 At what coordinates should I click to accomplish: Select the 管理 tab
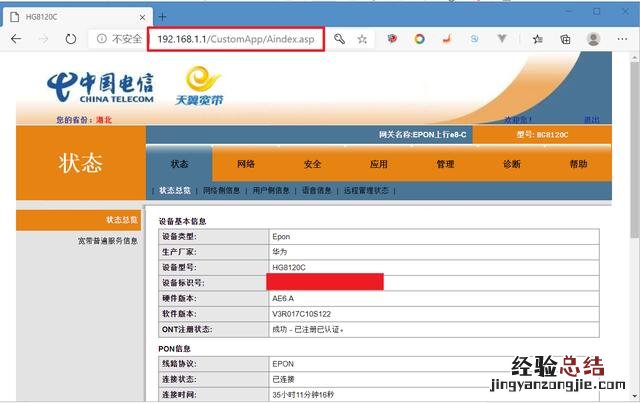445,164
